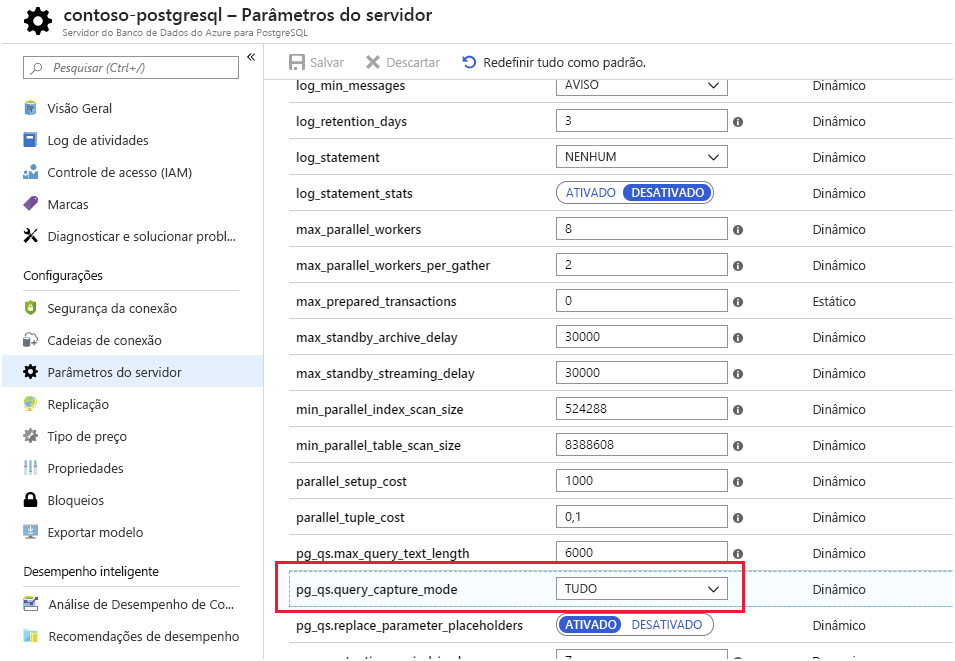Click the max_prepared_transactions value field
The height and width of the screenshot is (661, 955).
[641, 301]
